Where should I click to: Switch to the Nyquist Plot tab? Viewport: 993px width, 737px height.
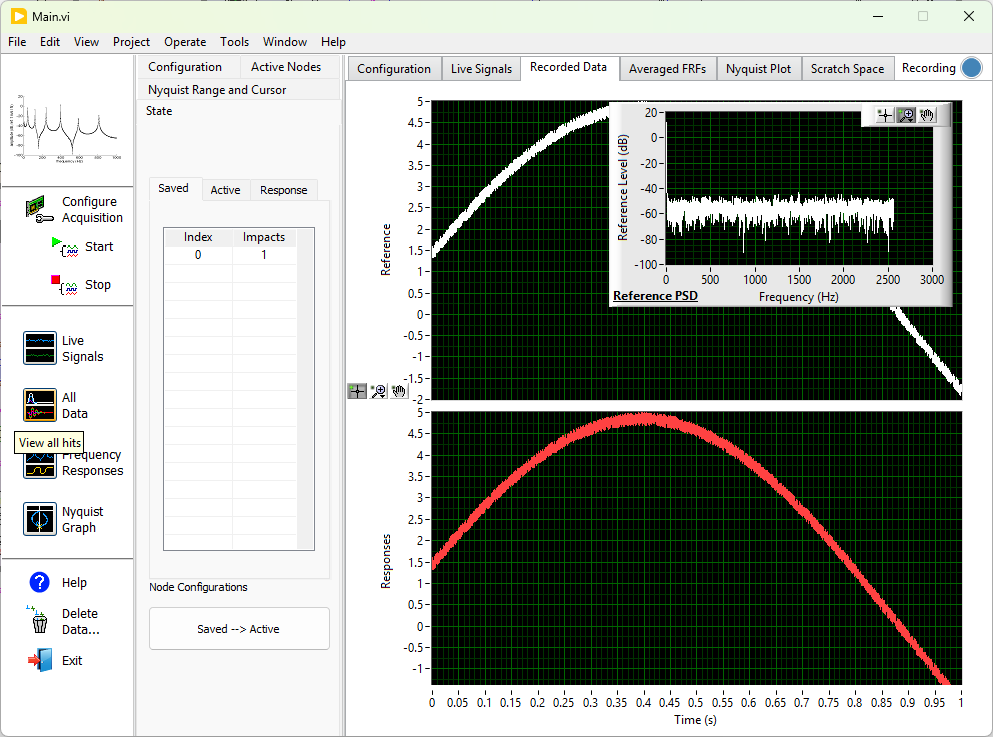[759, 68]
